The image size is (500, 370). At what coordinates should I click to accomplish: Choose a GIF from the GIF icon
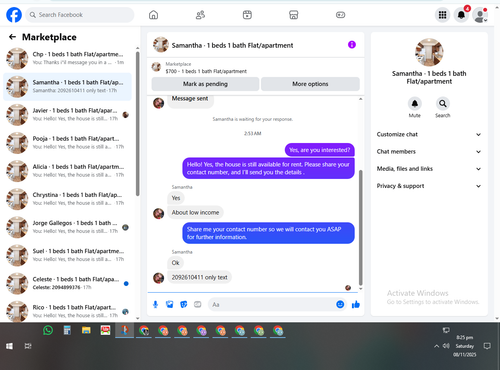pos(198,304)
